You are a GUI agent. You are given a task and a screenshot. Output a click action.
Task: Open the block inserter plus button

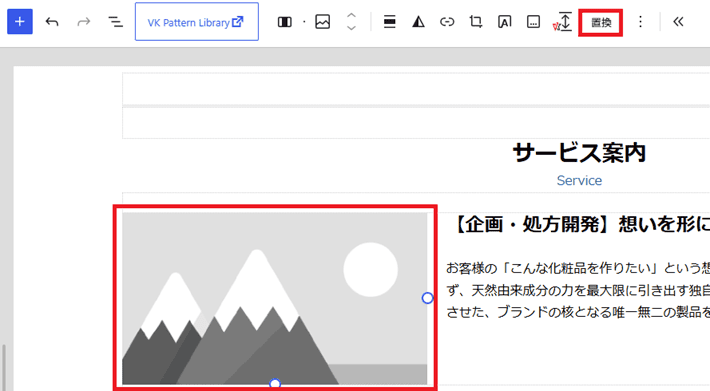(19, 22)
